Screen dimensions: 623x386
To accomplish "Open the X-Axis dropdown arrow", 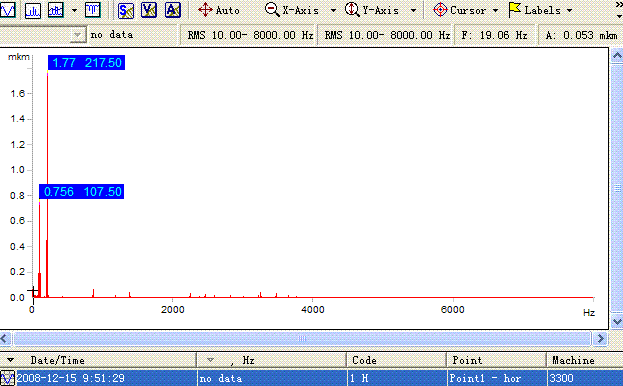I will [333, 10].
